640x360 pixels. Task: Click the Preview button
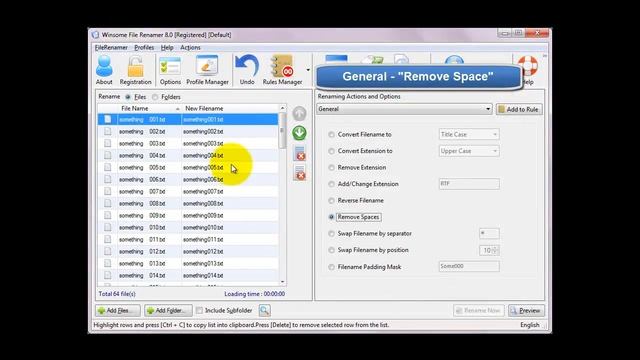tap(526, 311)
